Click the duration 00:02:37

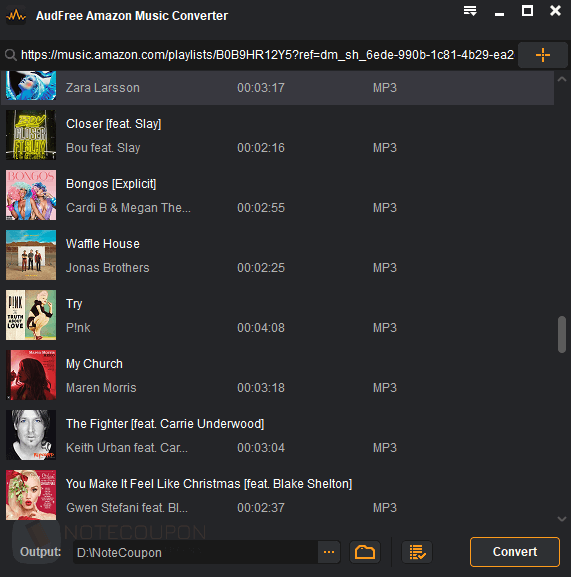click(261, 508)
